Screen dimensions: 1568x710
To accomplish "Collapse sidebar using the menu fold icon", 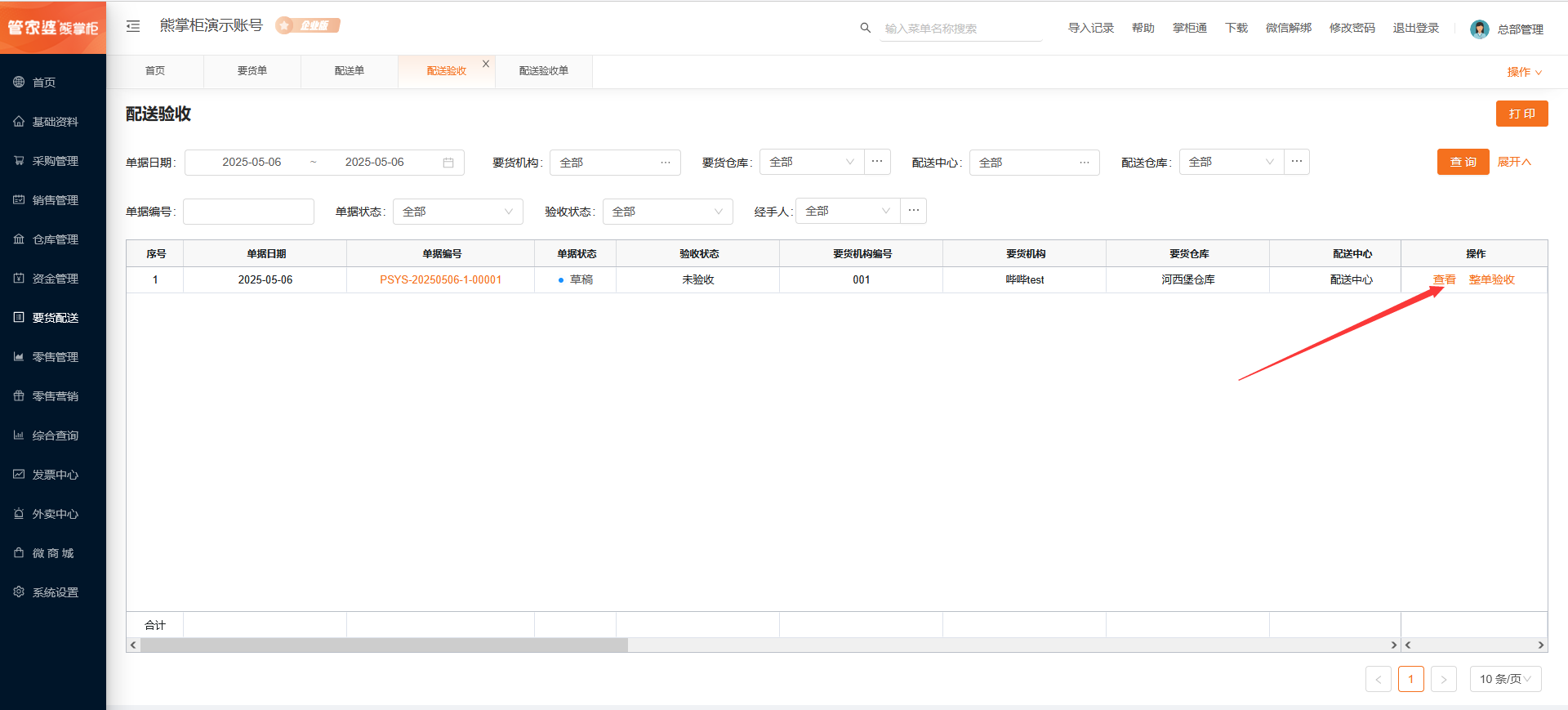I will tap(133, 26).
